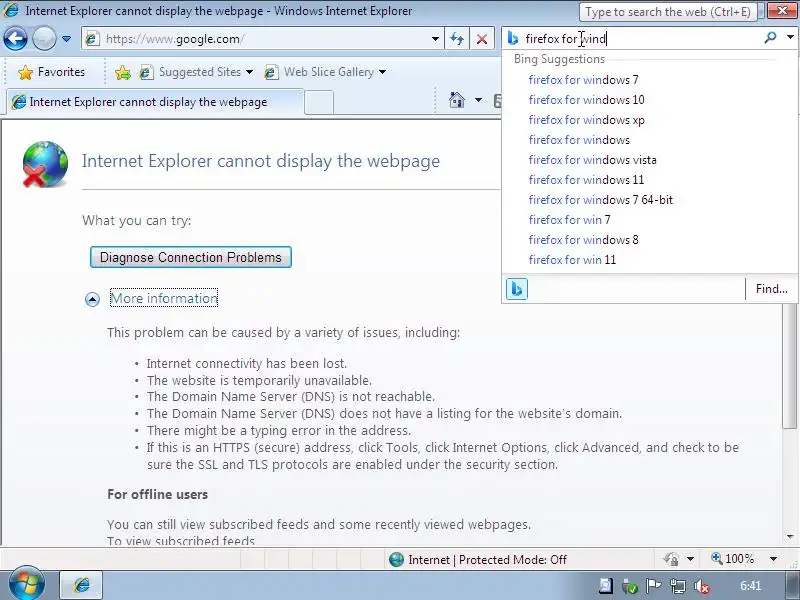Click Internet Protected Mode Off status
Image resolution: width=800 pixels, height=600 pixels.
click(x=478, y=560)
